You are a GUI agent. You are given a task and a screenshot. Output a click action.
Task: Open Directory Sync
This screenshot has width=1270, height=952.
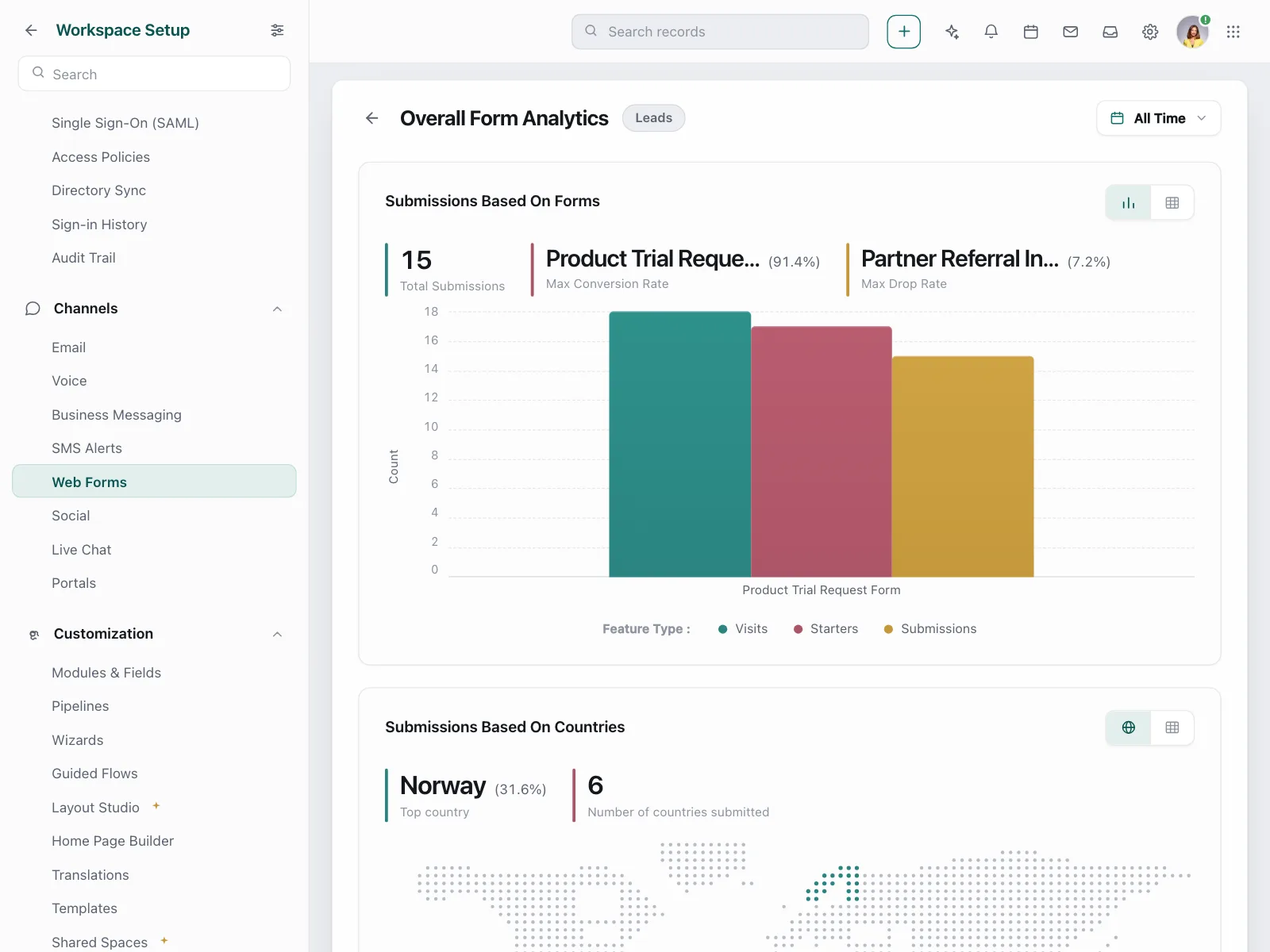coord(98,190)
